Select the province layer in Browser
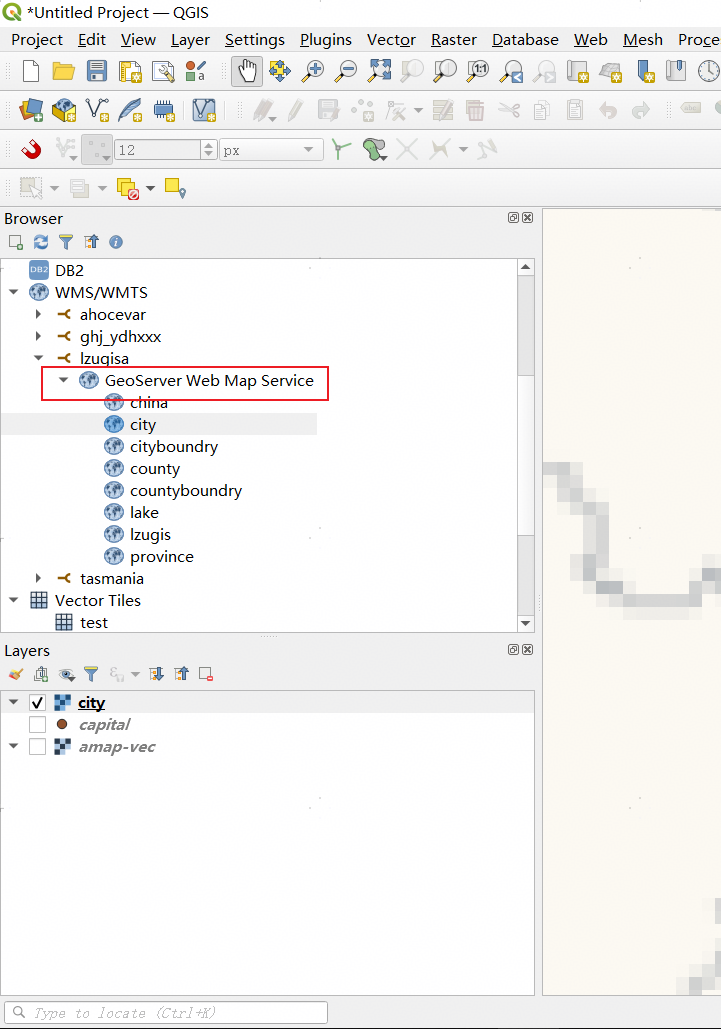 161,557
